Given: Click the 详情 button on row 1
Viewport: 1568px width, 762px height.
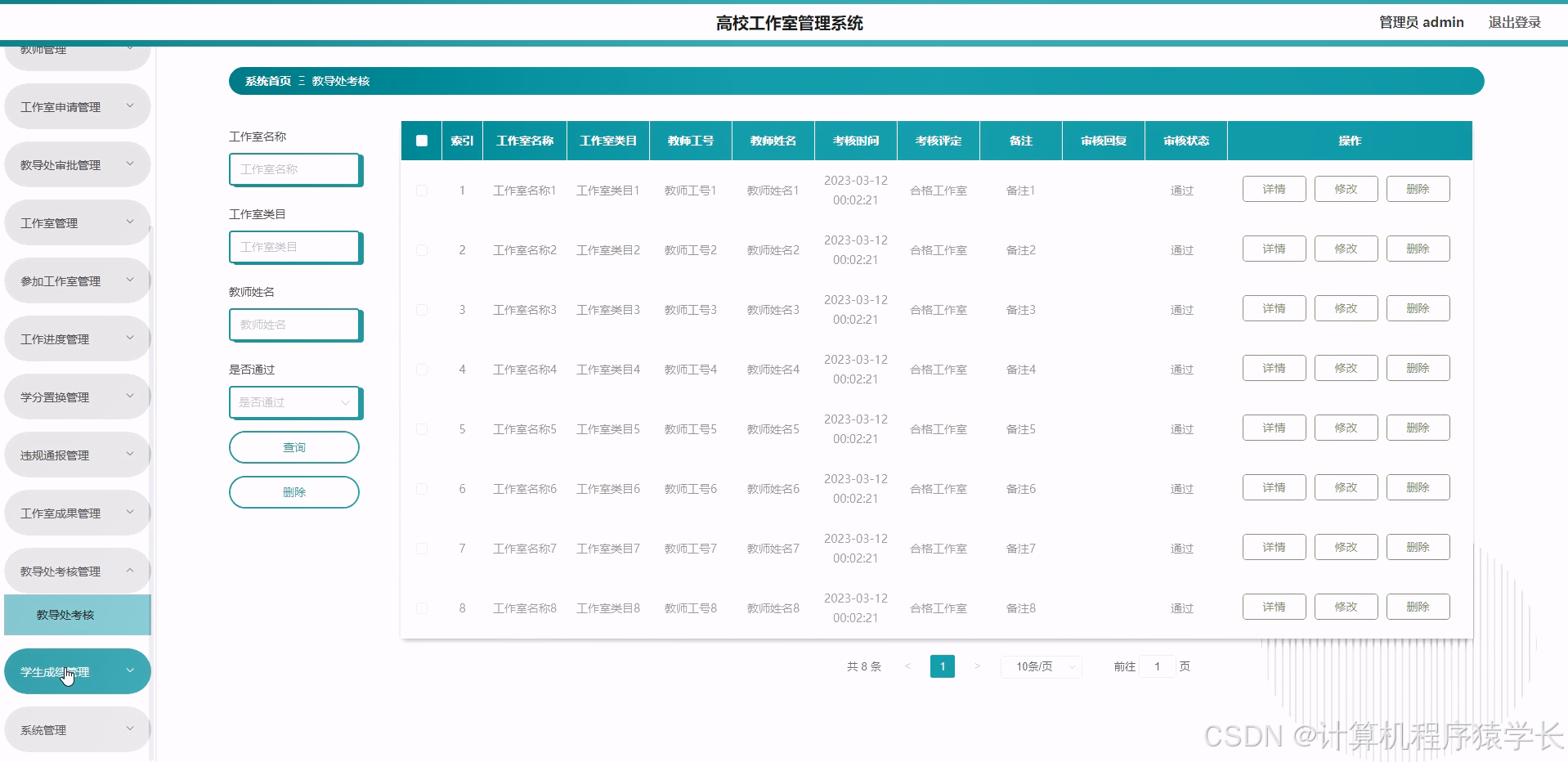Looking at the screenshot, I should tap(1273, 189).
